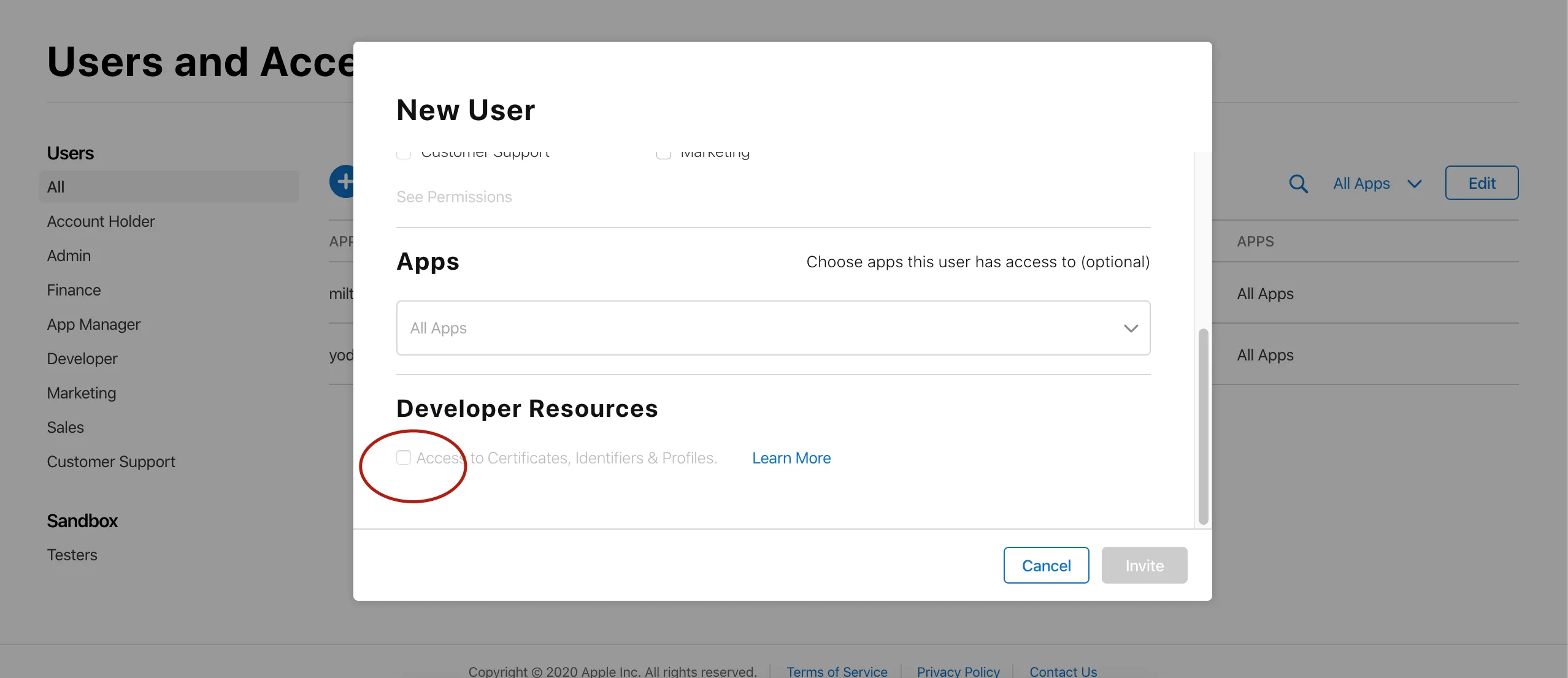Image resolution: width=1568 pixels, height=678 pixels.
Task: Click the Admin icon in sidebar
Action: coord(68,255)
